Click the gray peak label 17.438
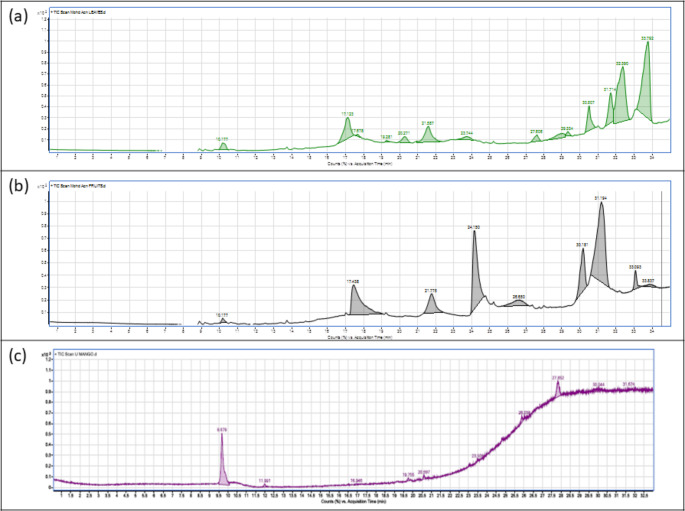685x511 pixels. click(x=353, y=282)
